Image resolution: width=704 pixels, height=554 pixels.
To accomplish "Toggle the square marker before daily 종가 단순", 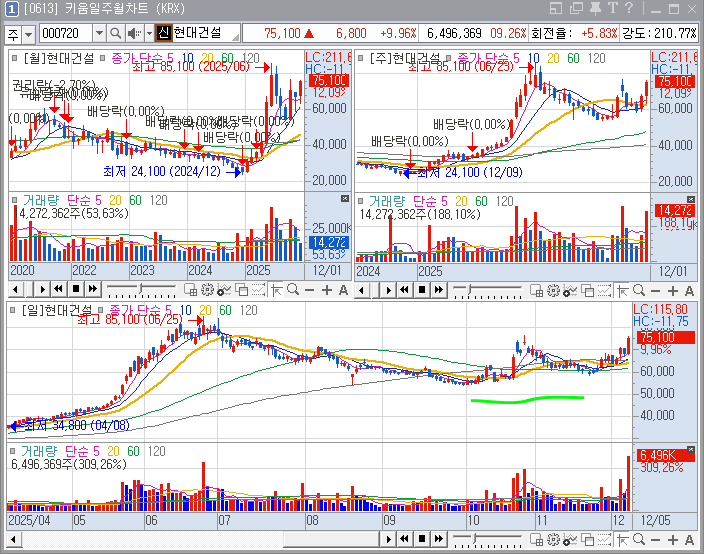I will click(101, 310).
